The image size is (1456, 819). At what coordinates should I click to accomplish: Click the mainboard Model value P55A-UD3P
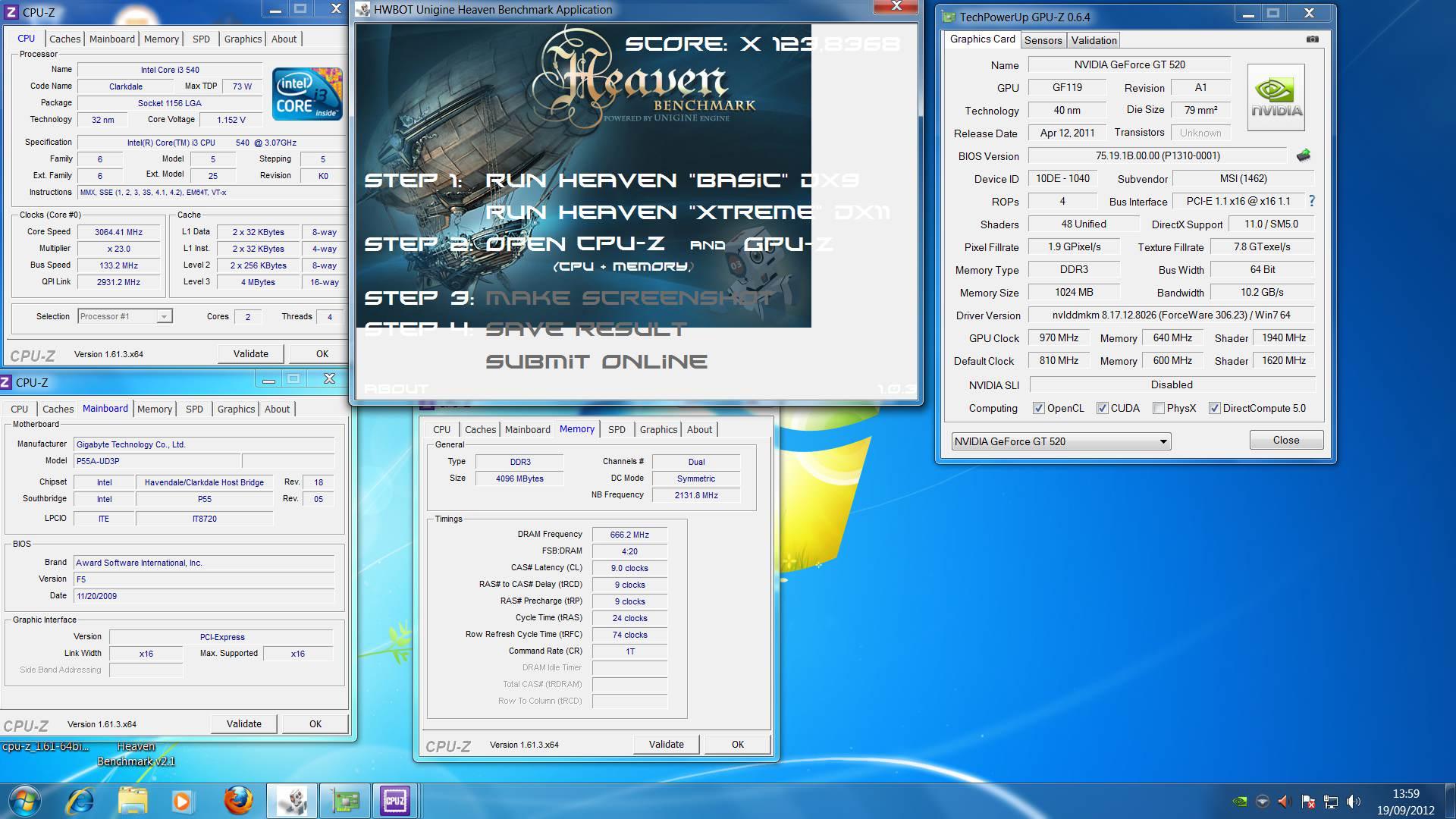coord(157,460)
